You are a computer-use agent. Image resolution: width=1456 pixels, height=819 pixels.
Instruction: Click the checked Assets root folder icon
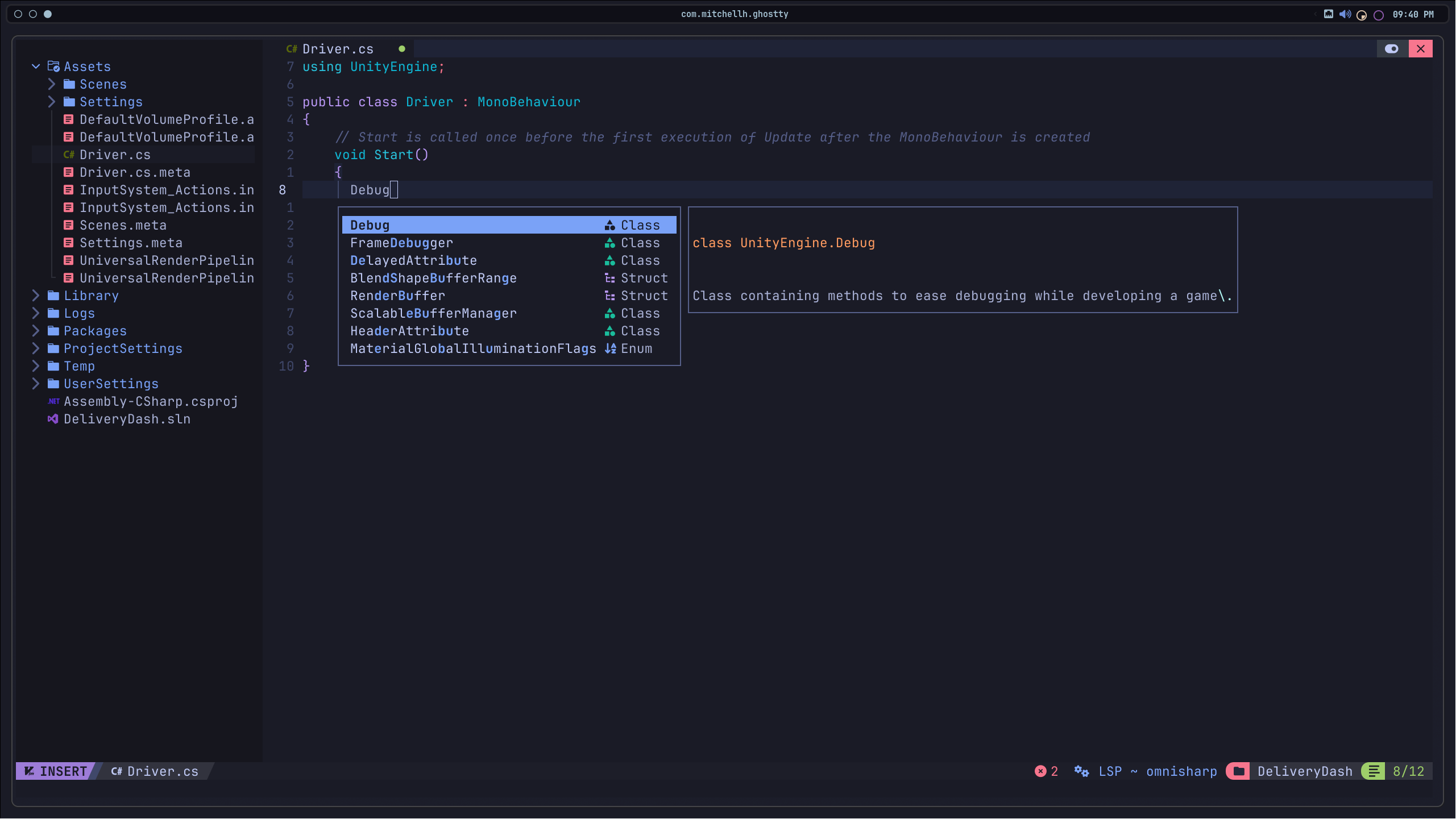pyautogui.click(x=52, y=66)
